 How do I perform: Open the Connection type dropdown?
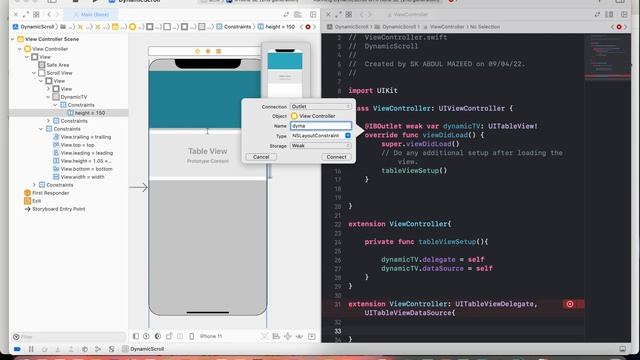(x=320, y=107)
